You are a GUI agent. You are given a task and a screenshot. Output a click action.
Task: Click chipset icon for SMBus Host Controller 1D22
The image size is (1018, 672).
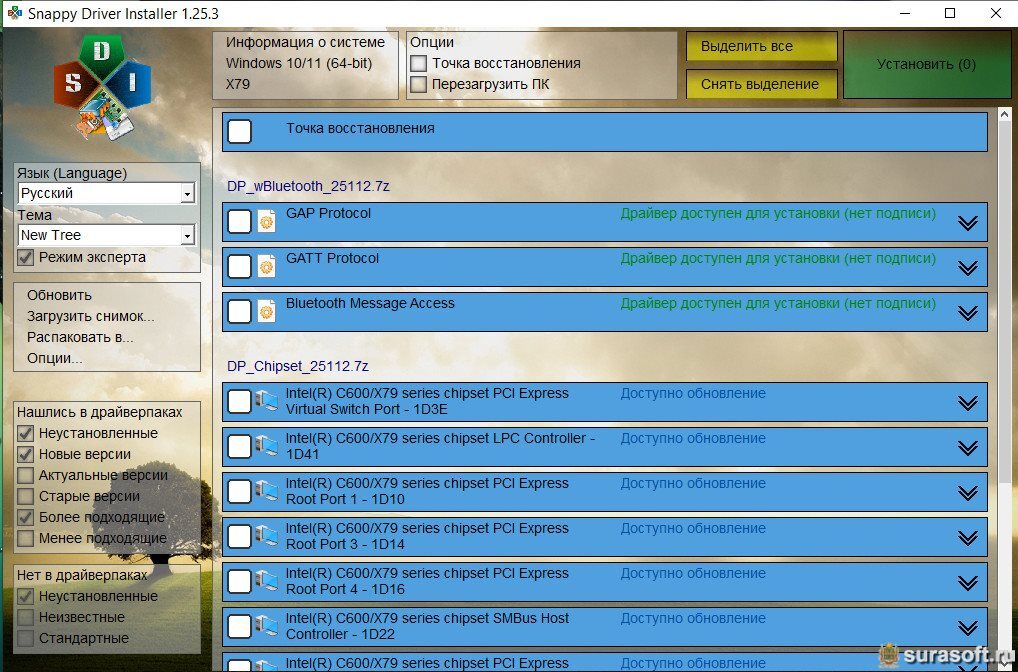click(266, 627)
